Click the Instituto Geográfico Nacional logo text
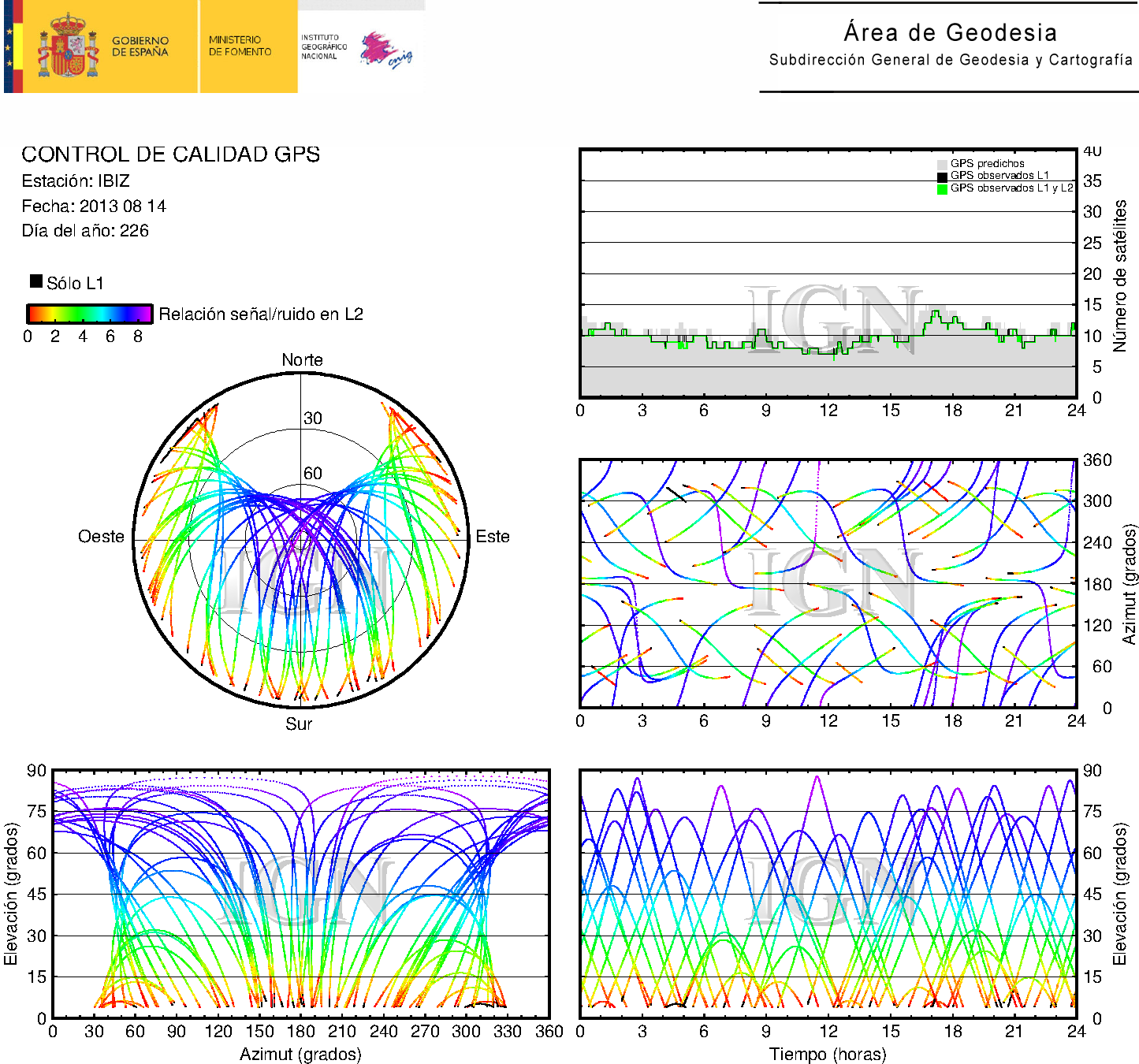 323,47
